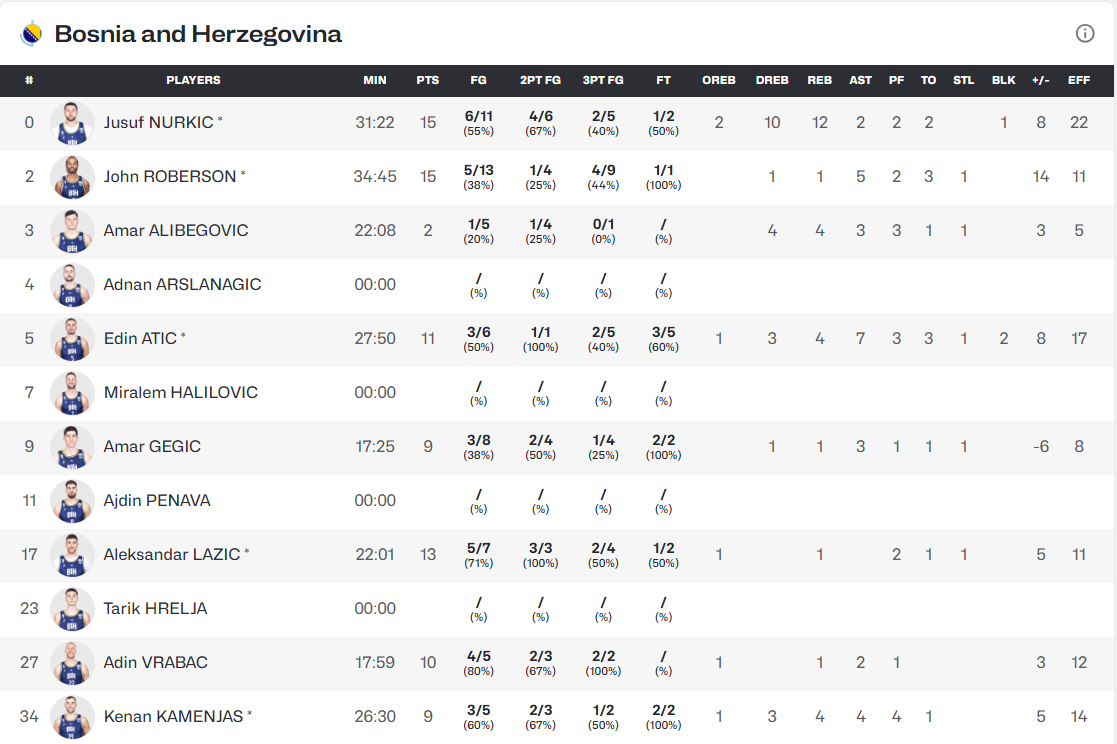
Task: Select Amar ALIBEGOVIC's player headshot
Action: tap(72, 231)
